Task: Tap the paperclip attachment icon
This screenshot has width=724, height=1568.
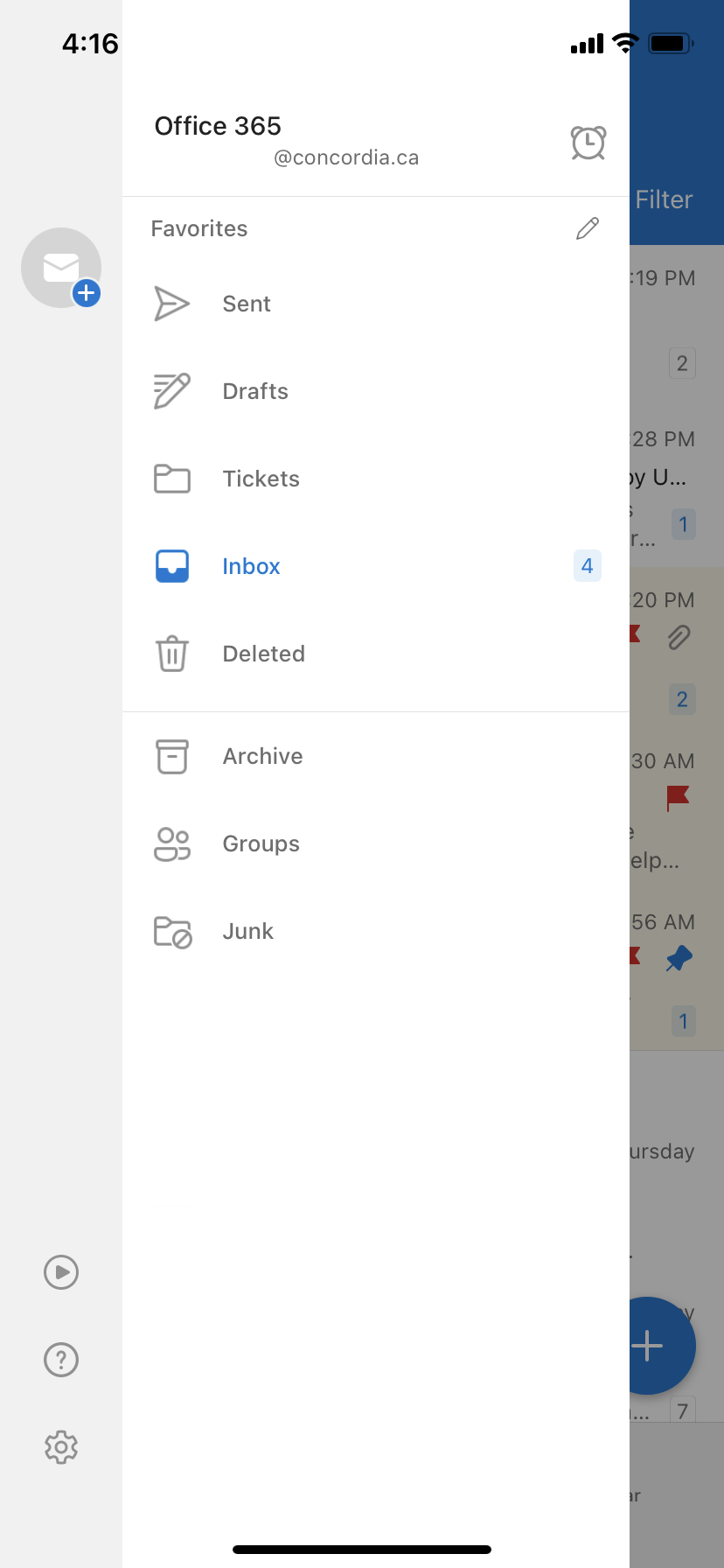Action: tap(679, 637)
